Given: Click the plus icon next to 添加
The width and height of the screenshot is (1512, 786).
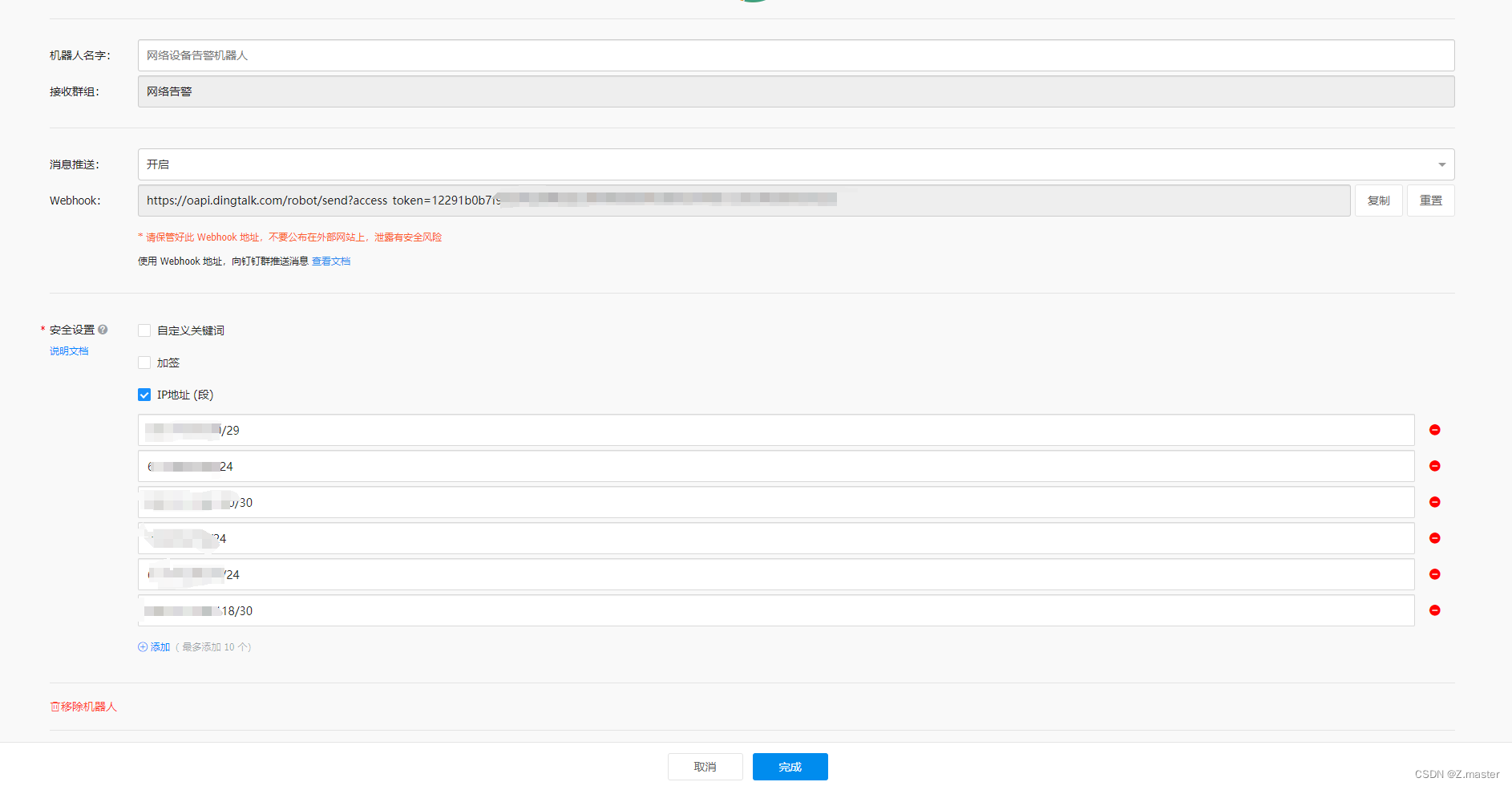Looking at the screenshot, I should point(143,647).
